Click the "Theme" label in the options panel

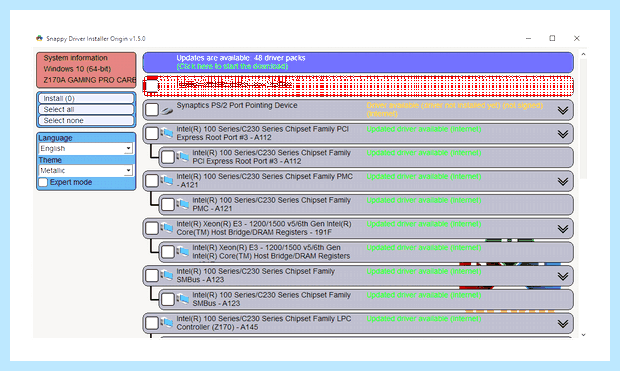click(x=50, y=160)
